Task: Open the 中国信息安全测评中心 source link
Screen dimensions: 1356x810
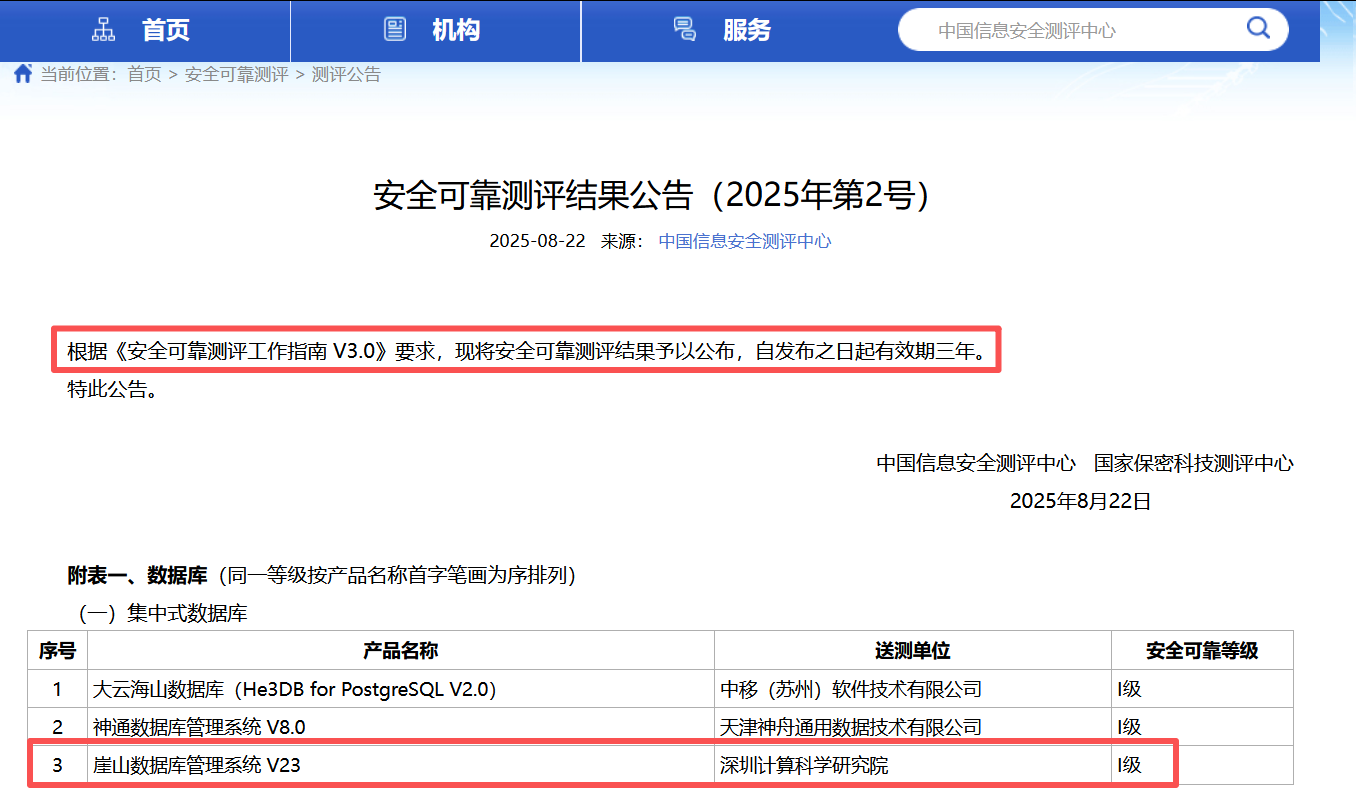Action: coord(744,240)
